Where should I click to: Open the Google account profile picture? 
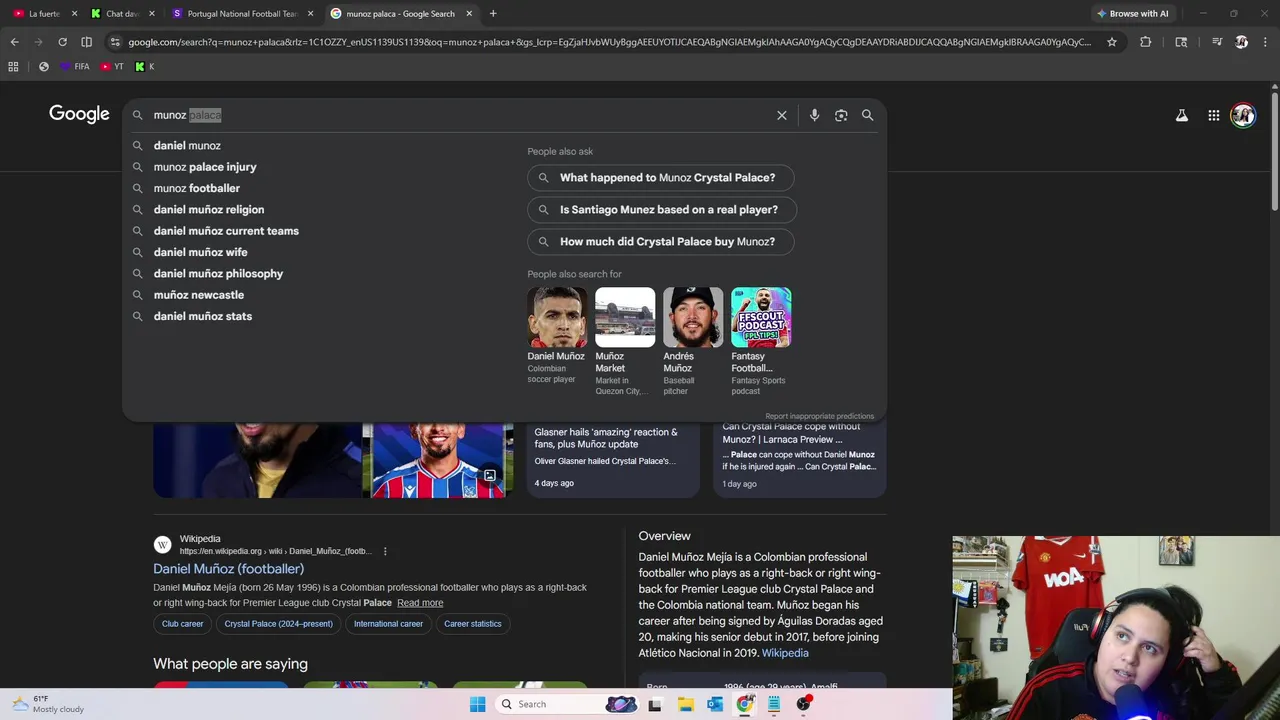click(1243, 115)
